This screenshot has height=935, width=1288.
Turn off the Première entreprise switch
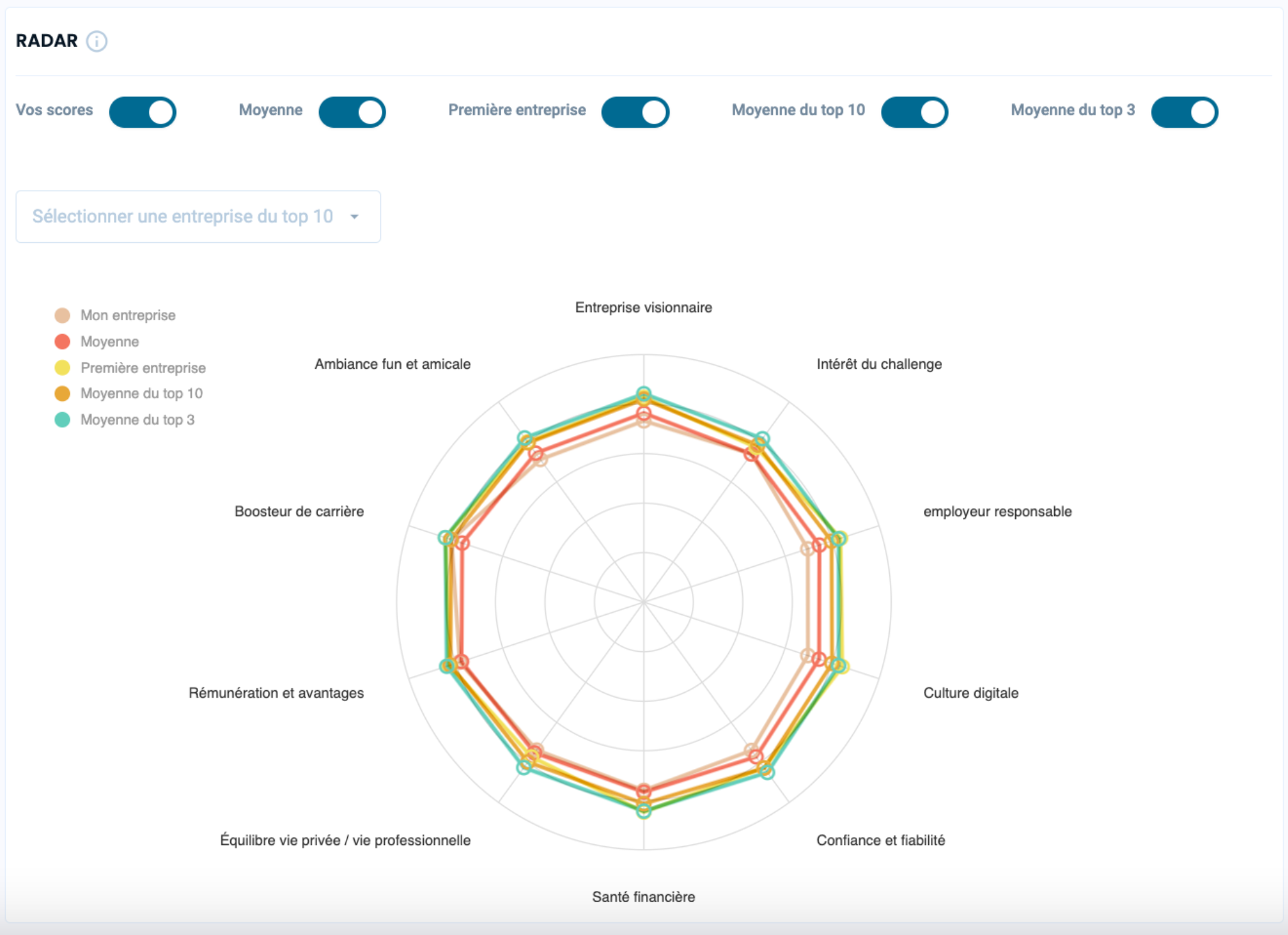point(635,112)
